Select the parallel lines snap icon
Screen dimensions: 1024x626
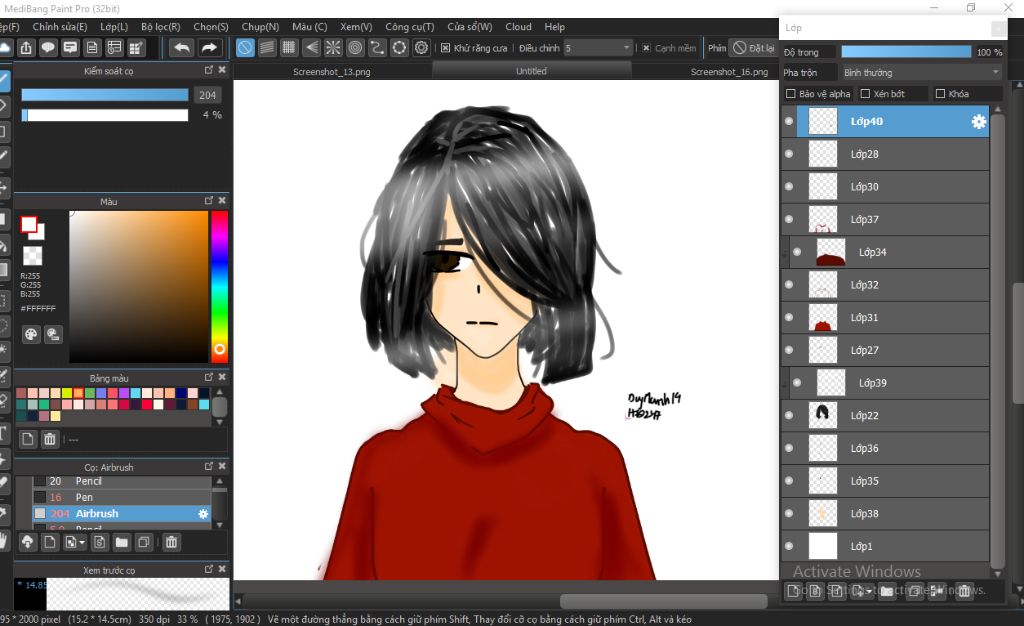[267, 48]
